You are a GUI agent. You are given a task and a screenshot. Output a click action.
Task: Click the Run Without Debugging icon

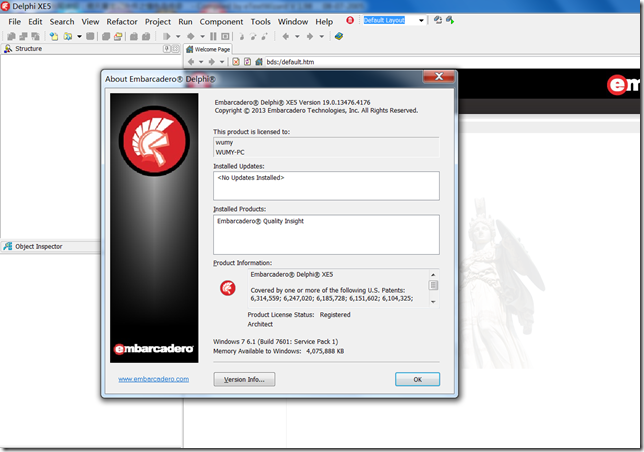pos(191,37)
